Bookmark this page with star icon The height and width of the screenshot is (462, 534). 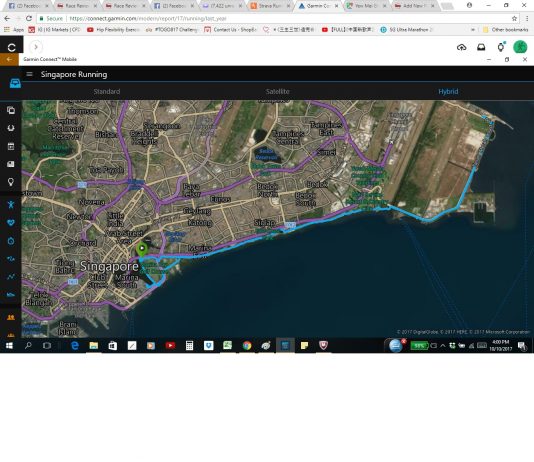[x=514, y=18]
